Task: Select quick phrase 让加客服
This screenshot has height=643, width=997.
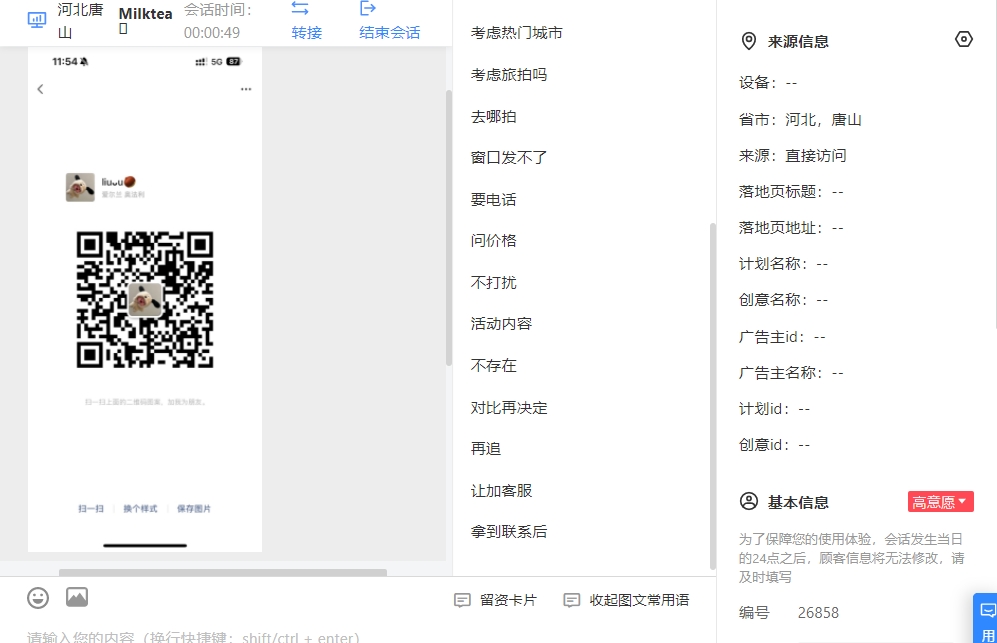Action: coord(501,490)
